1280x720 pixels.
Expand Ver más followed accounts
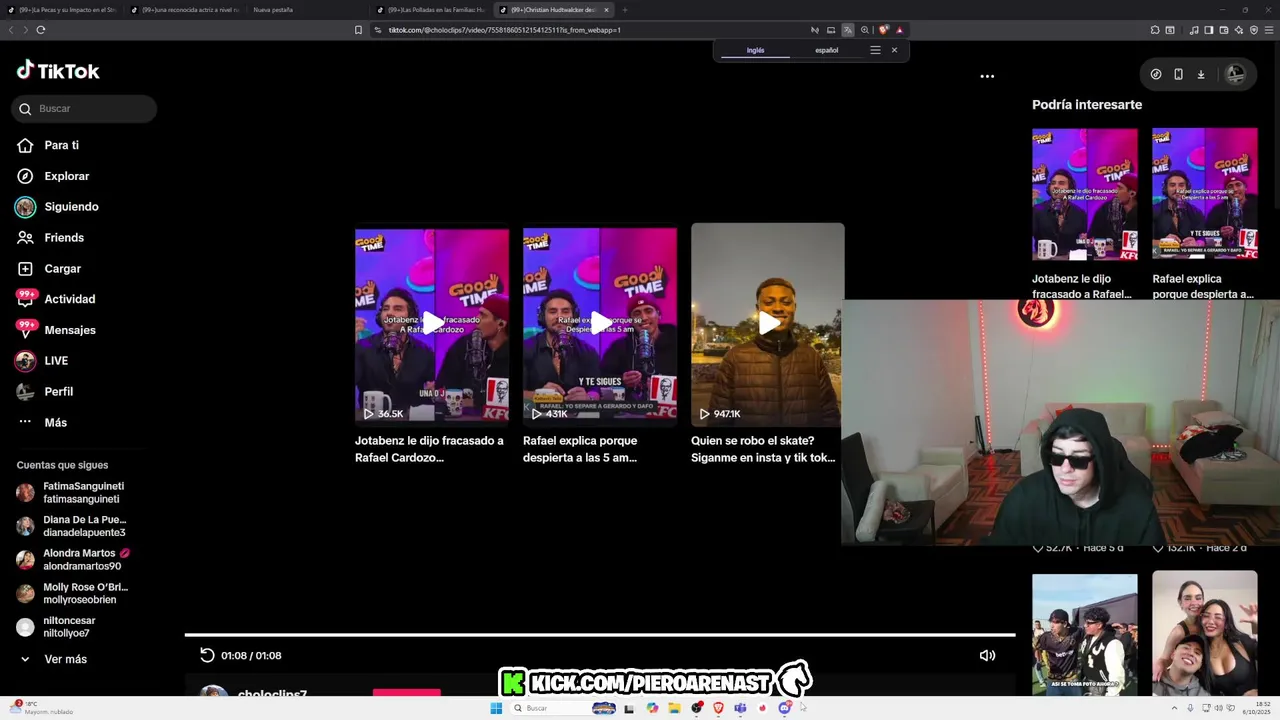pos(52,660)
